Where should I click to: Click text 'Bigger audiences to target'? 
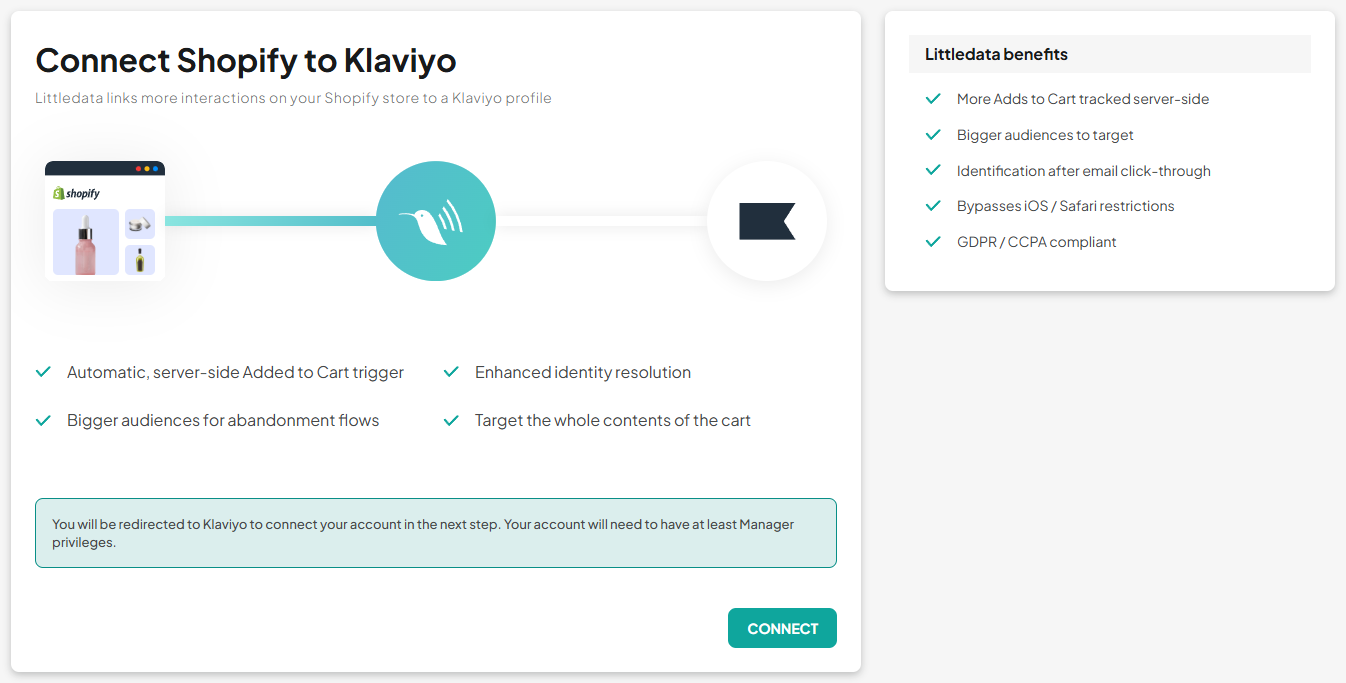click(1045, 135)
